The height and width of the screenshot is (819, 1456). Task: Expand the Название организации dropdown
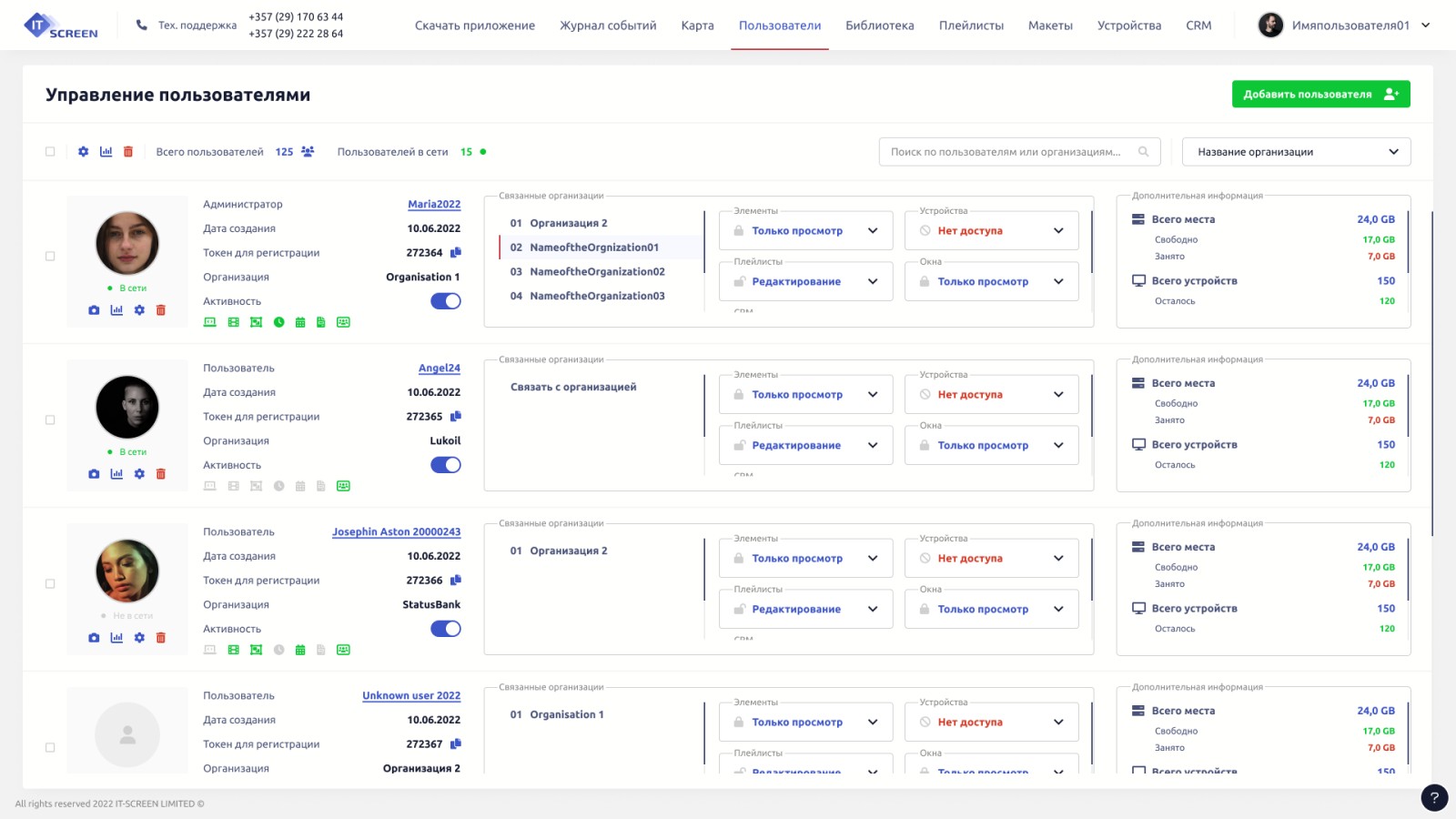[x=1296, y=152]
